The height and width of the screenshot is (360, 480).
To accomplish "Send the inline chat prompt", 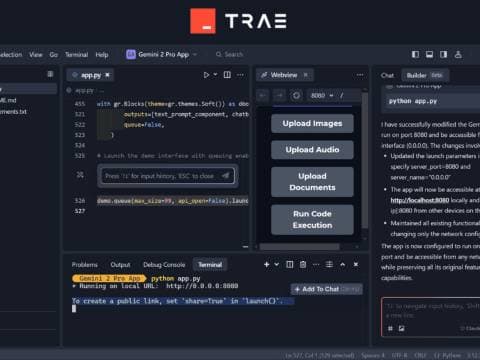I will point(226,175).
